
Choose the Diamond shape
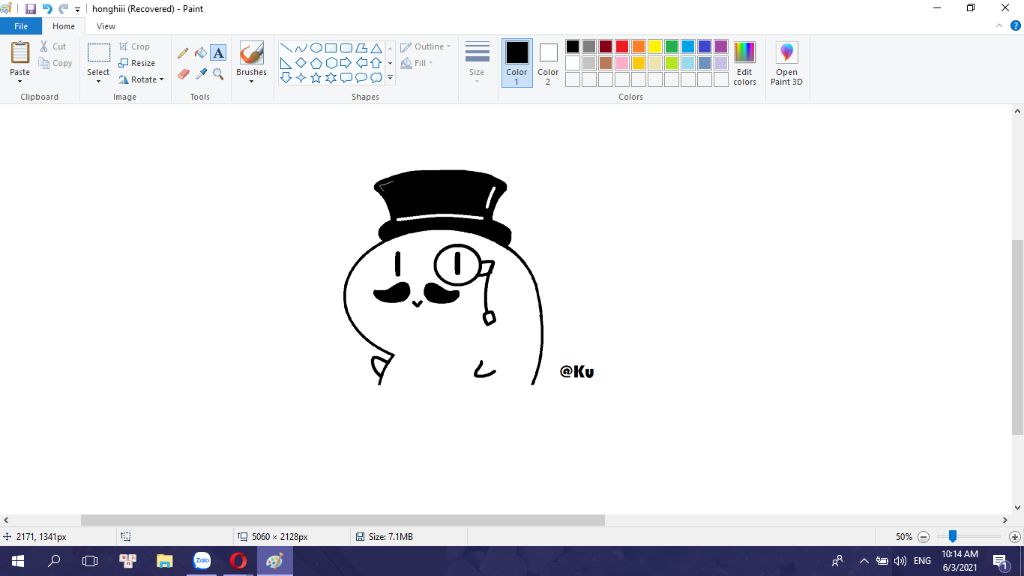pos(300,63)
